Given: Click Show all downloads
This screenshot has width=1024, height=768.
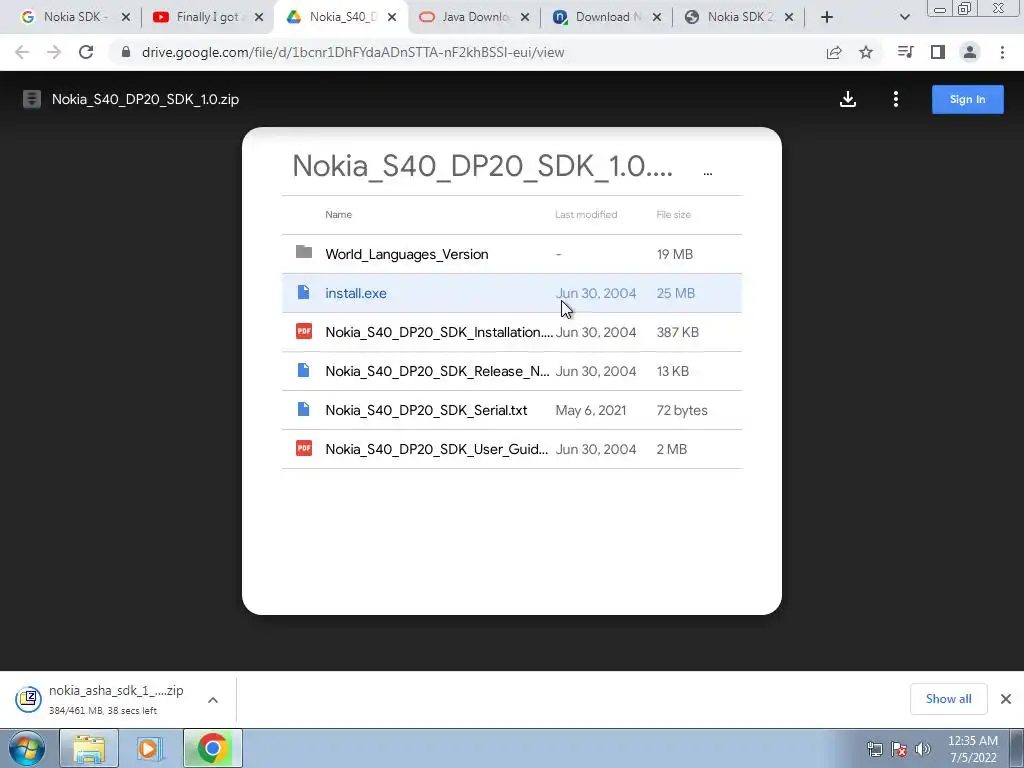Looking at the screenshot, I should point(948,699).
